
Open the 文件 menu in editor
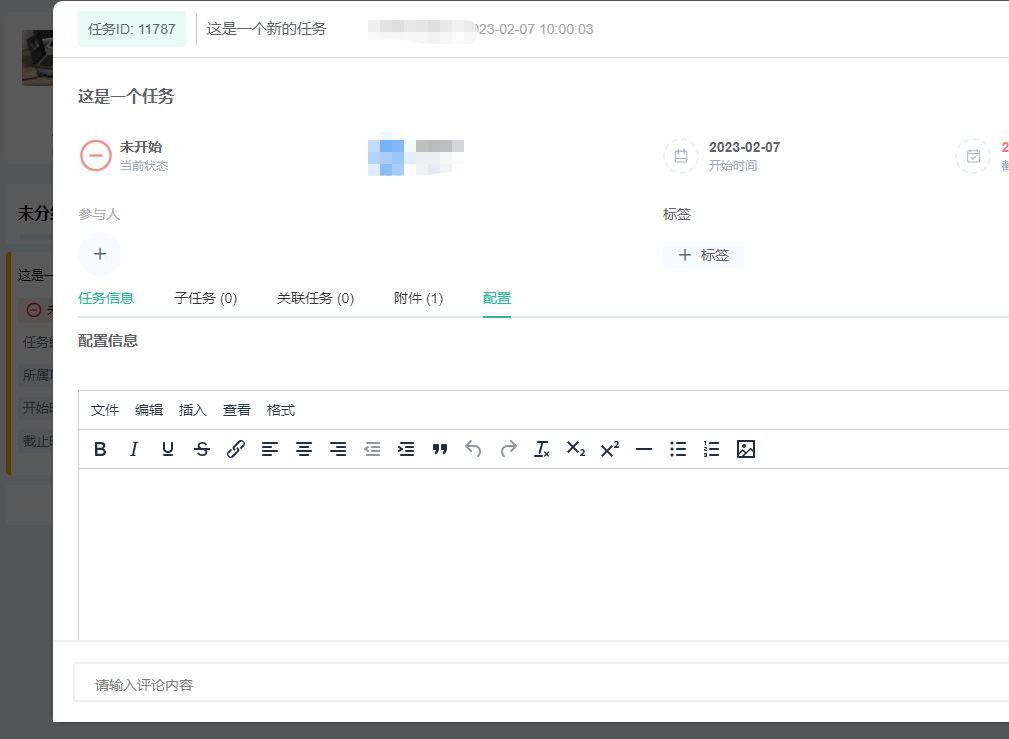point(105,410)
